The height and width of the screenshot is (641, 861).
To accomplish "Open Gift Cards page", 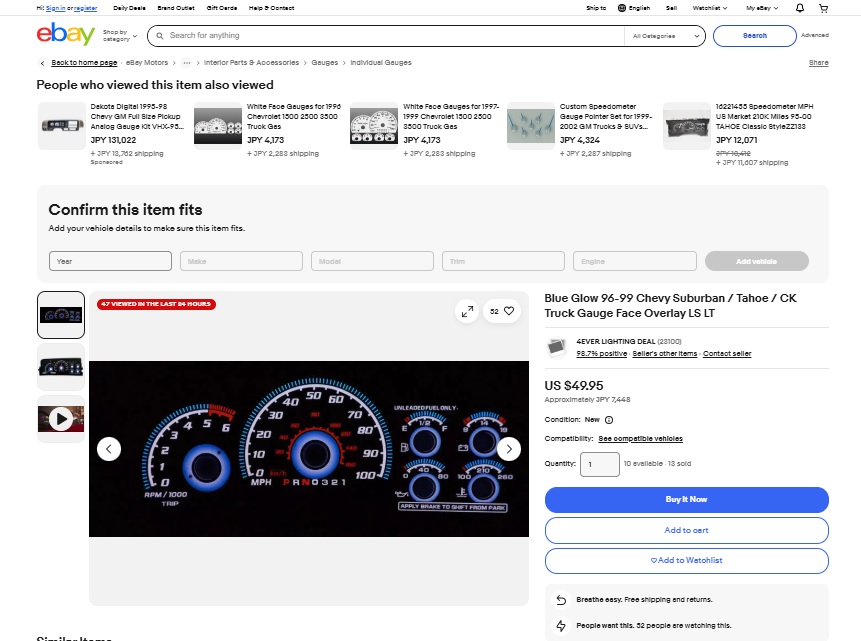I will [x=222, y=8].
